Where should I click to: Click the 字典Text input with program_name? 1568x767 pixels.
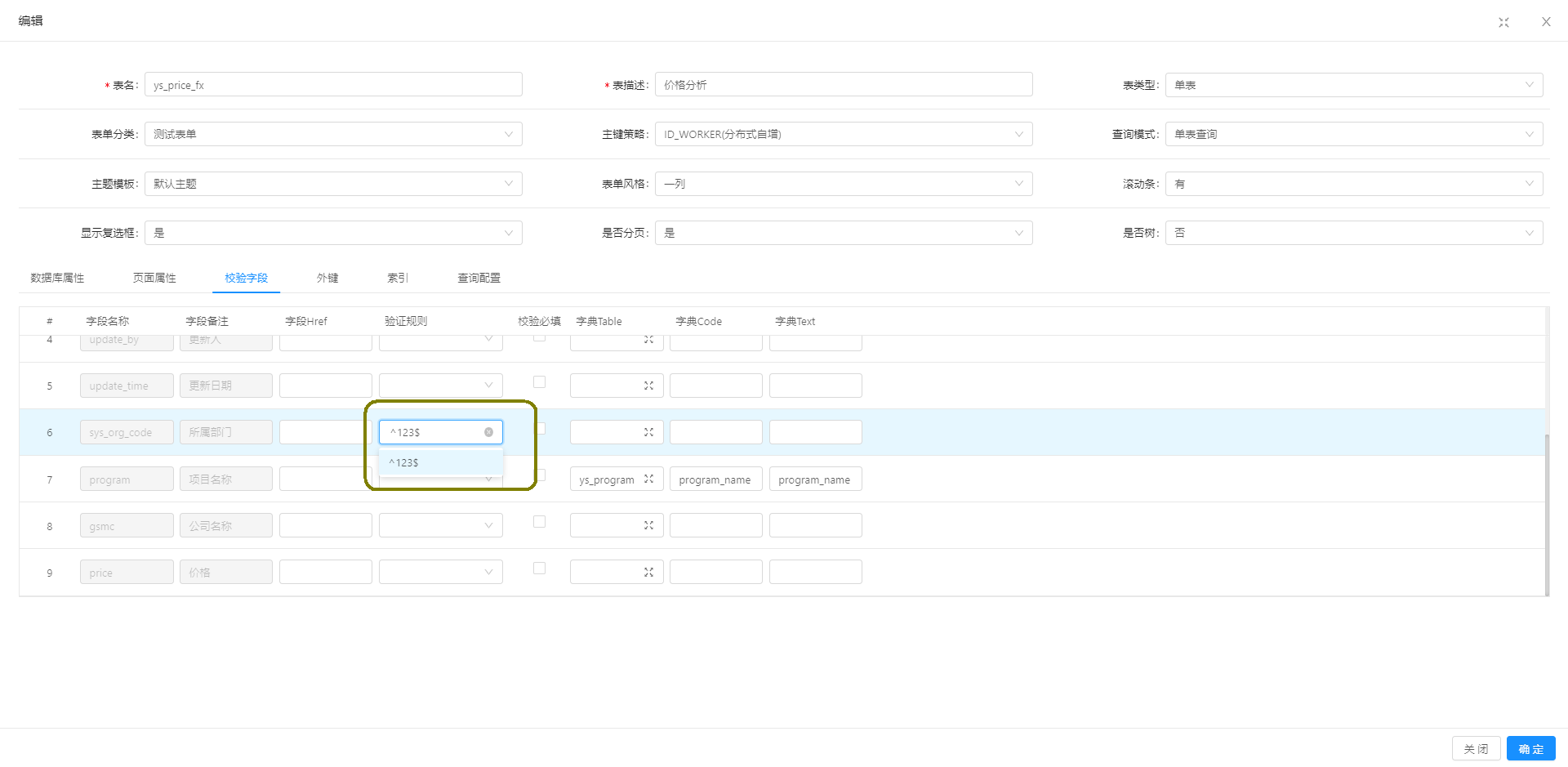click(816, 479)
